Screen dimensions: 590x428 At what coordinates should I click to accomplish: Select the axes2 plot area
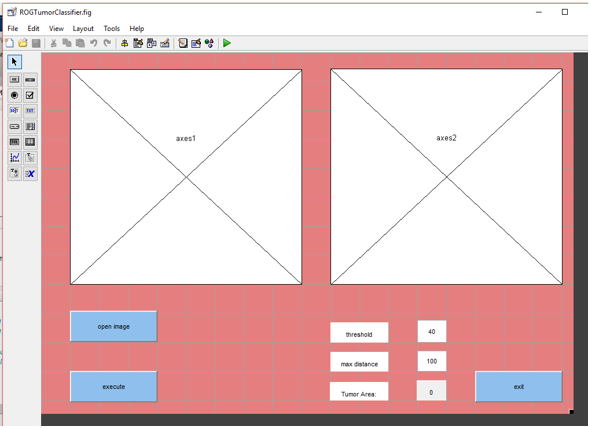click(447, 177)
